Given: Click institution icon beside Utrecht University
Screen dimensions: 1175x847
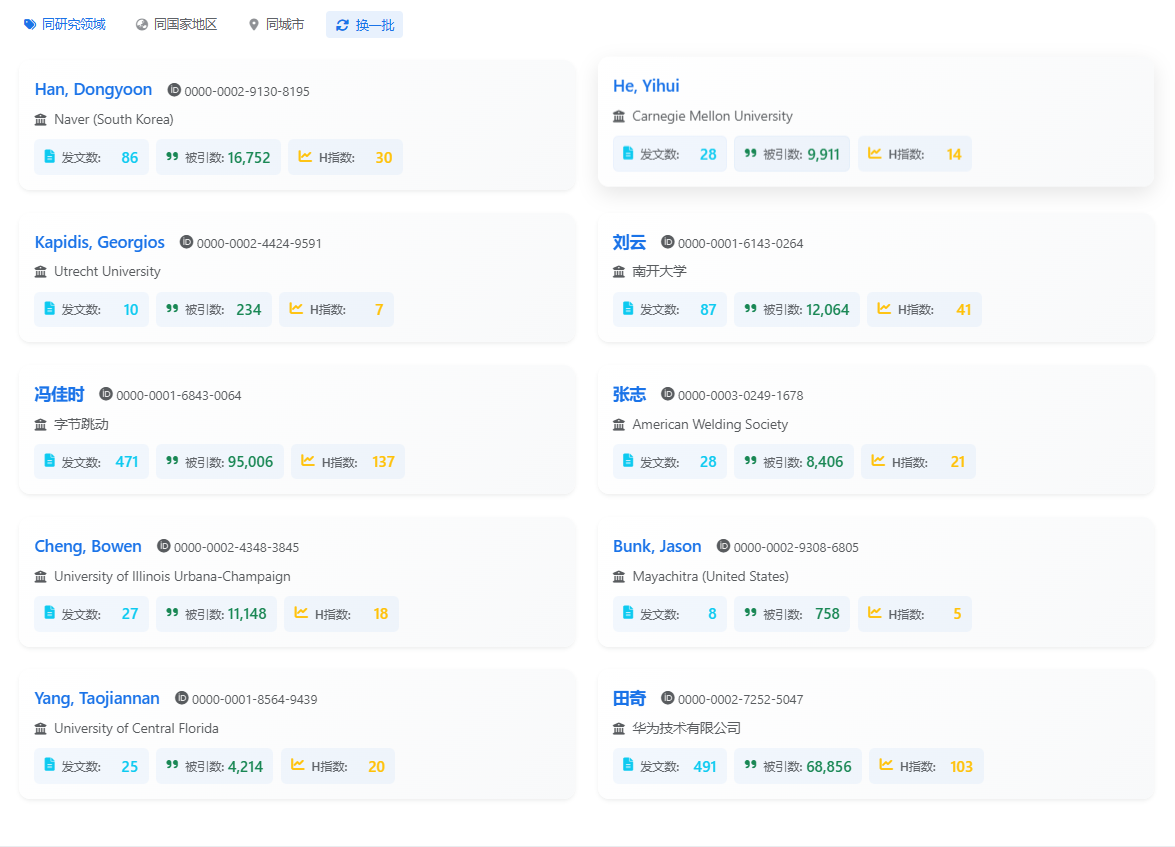Looking at the screenshot, I should point(41,272).
